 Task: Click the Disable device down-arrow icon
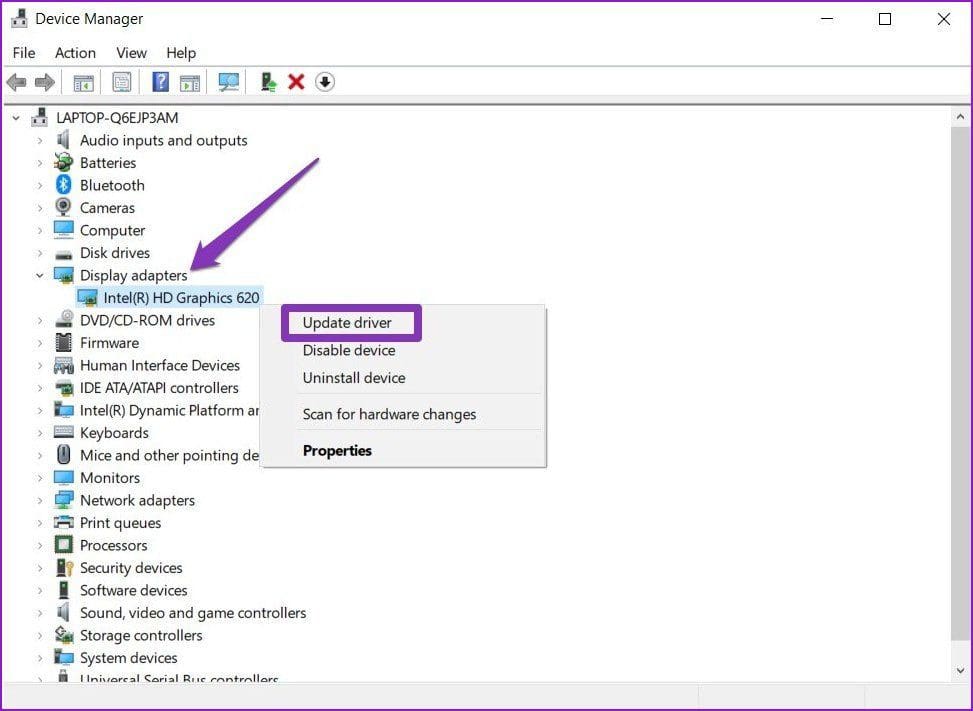click(325, 82)
